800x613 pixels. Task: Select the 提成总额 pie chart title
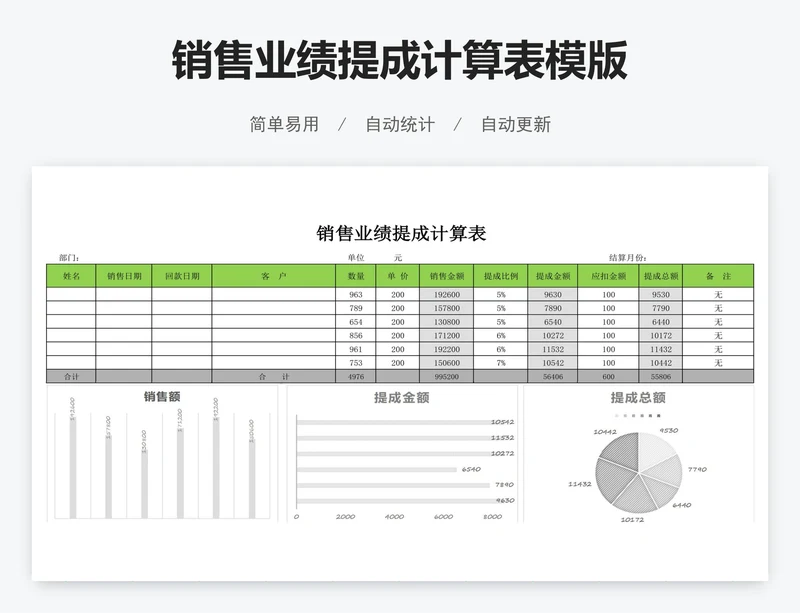(638, 398)
